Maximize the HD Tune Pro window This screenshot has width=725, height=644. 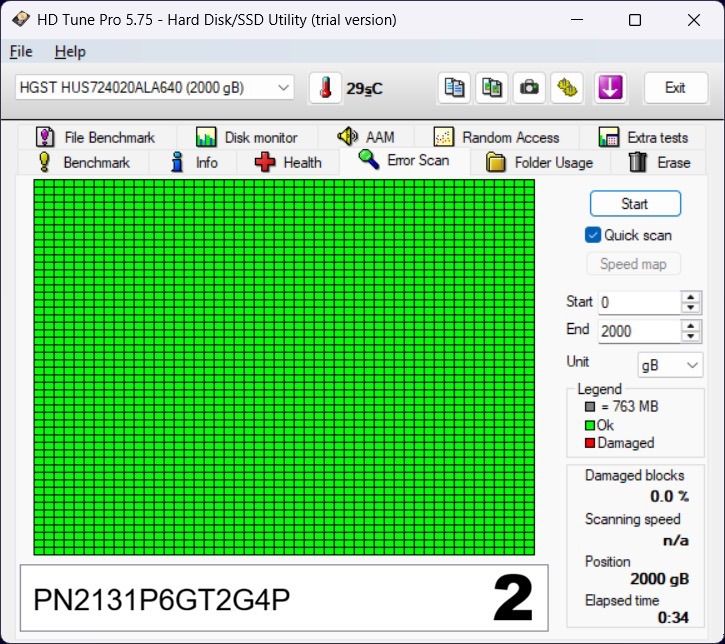[635, 20]
